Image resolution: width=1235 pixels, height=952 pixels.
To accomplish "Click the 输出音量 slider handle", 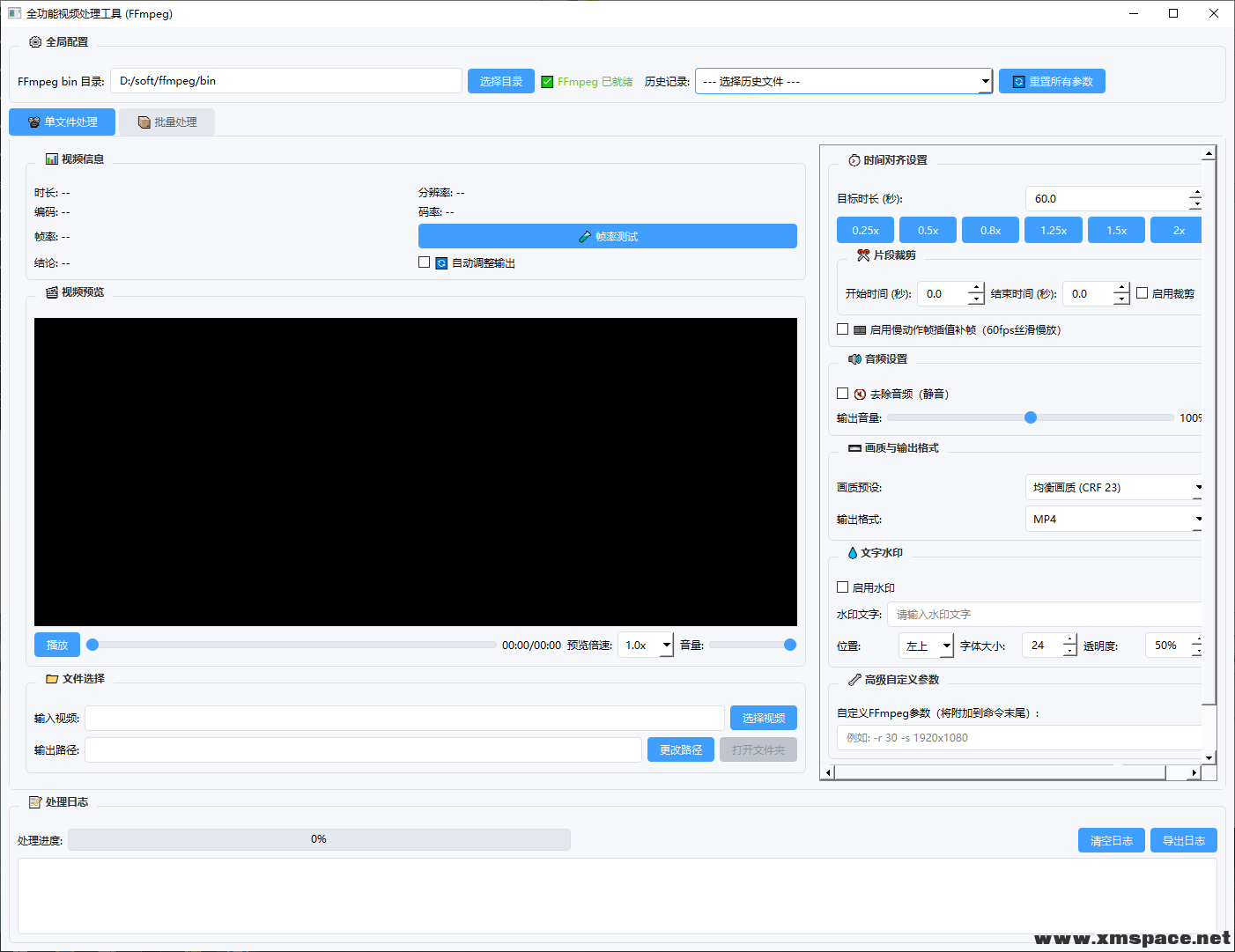I will pyautogui.click(x=1031, y=417).
